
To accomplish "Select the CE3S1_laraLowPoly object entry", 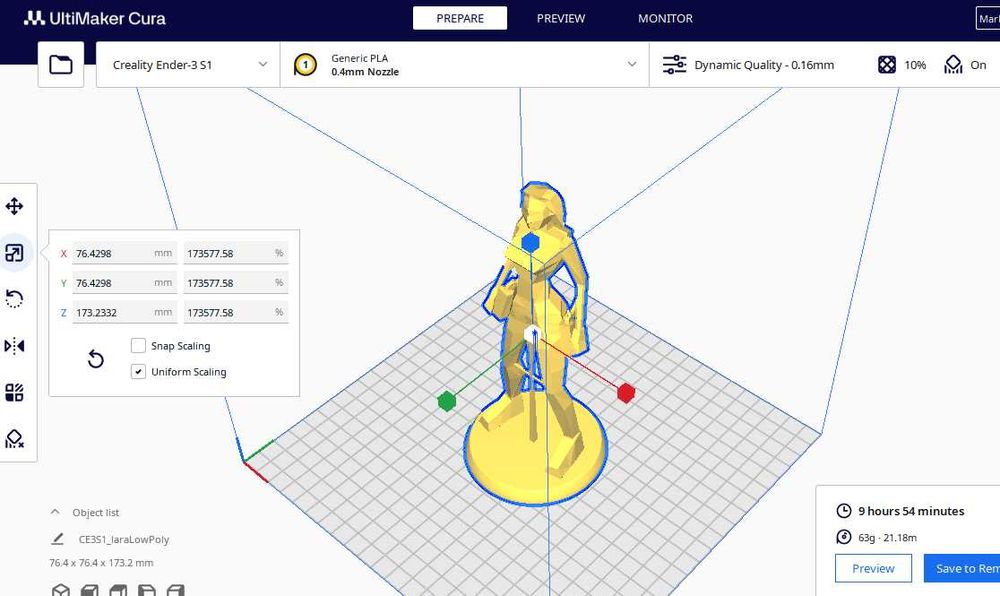I will click(124, 539).
